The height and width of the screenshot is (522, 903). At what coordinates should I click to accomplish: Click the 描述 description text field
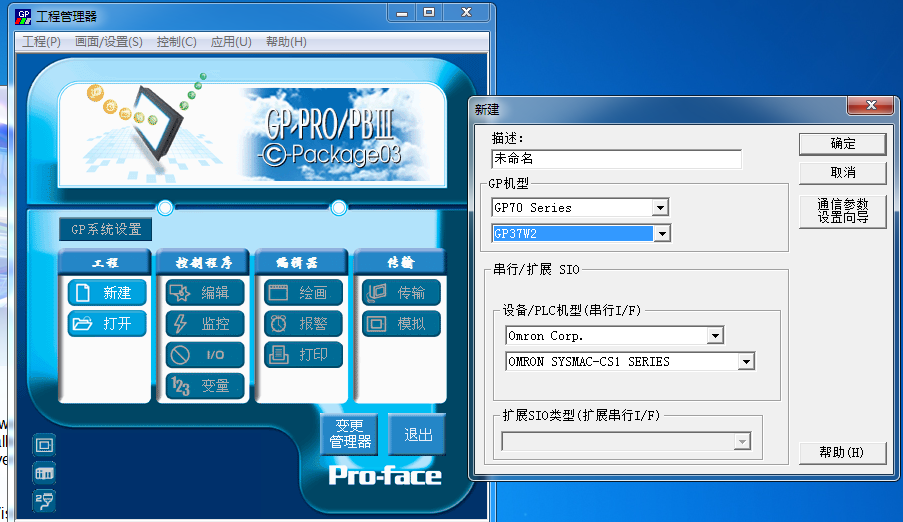pos(616,159)
